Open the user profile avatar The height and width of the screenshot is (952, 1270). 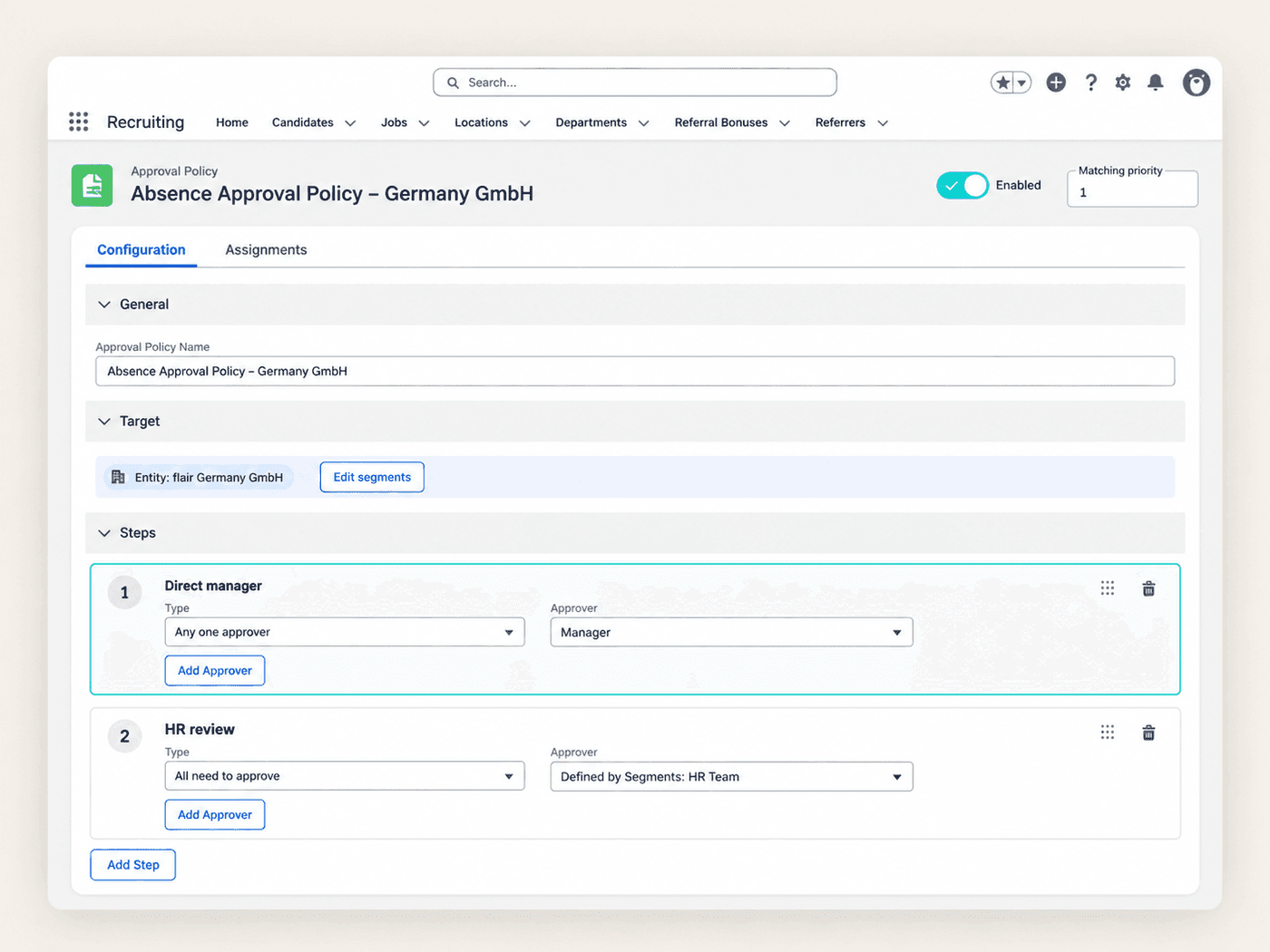1197,83
